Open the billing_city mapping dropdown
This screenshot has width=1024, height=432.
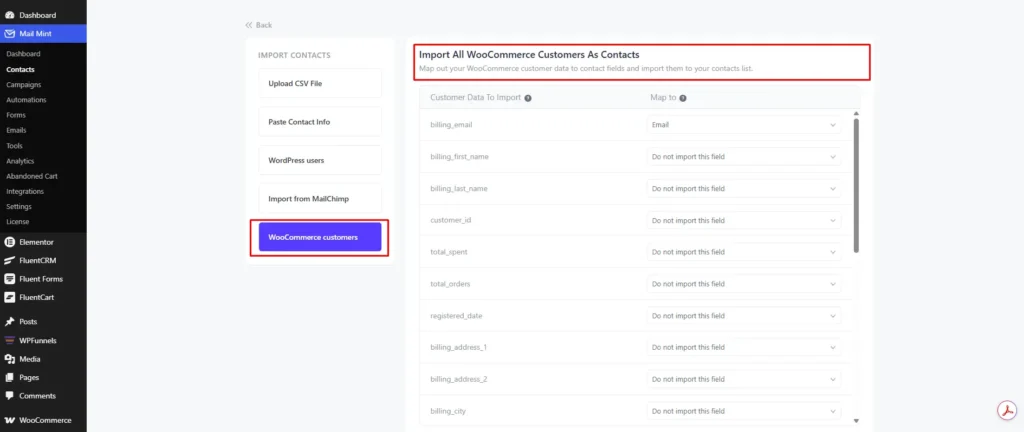click(x=744, y=411)
